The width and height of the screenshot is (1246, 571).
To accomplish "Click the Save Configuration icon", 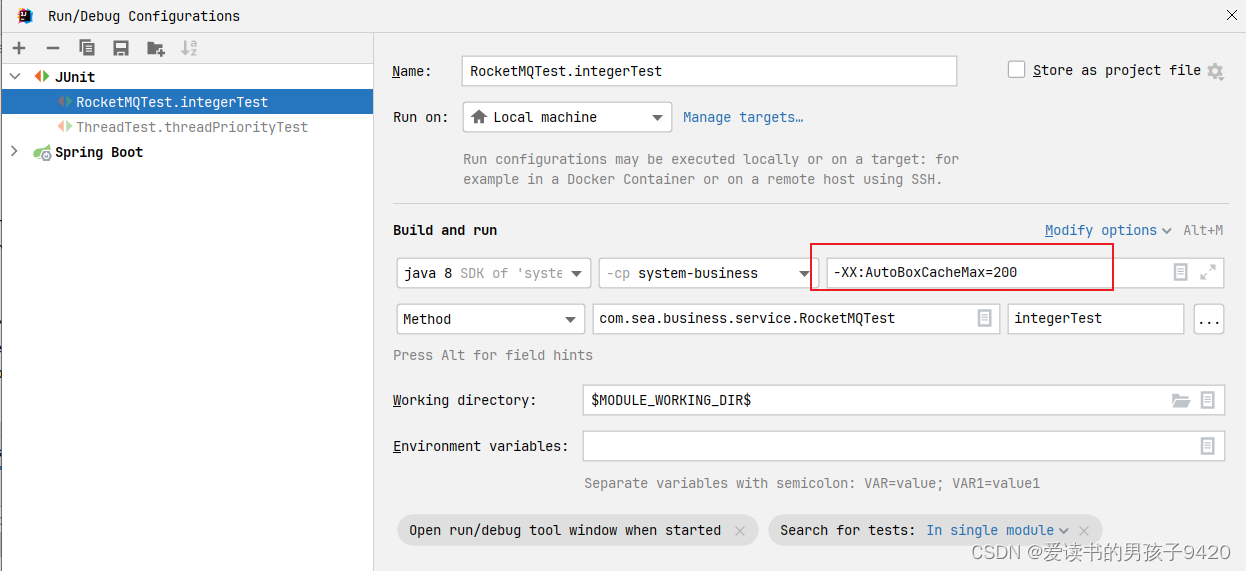I will [x=121, y=48].
